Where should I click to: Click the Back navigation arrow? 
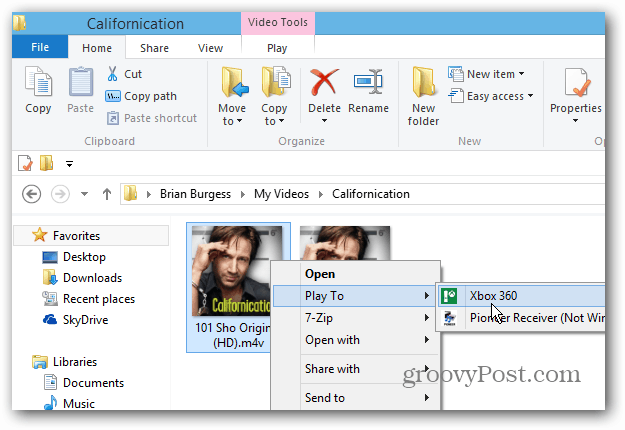pyautogui.click(x=31, y=194)
